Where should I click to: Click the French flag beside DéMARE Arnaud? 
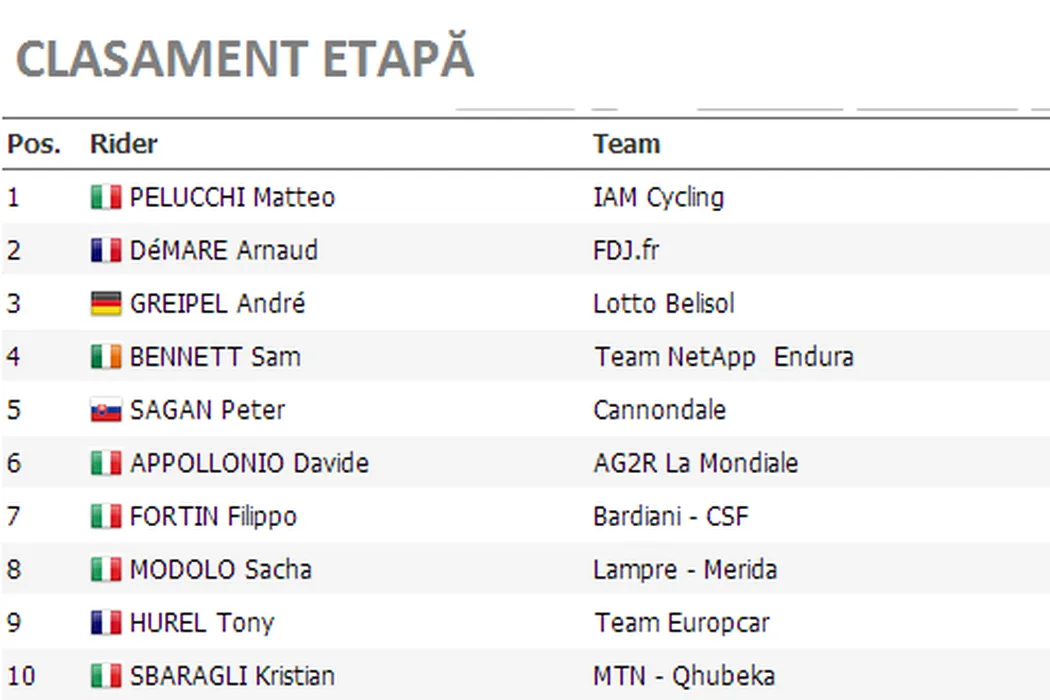(x=105, y=250)
